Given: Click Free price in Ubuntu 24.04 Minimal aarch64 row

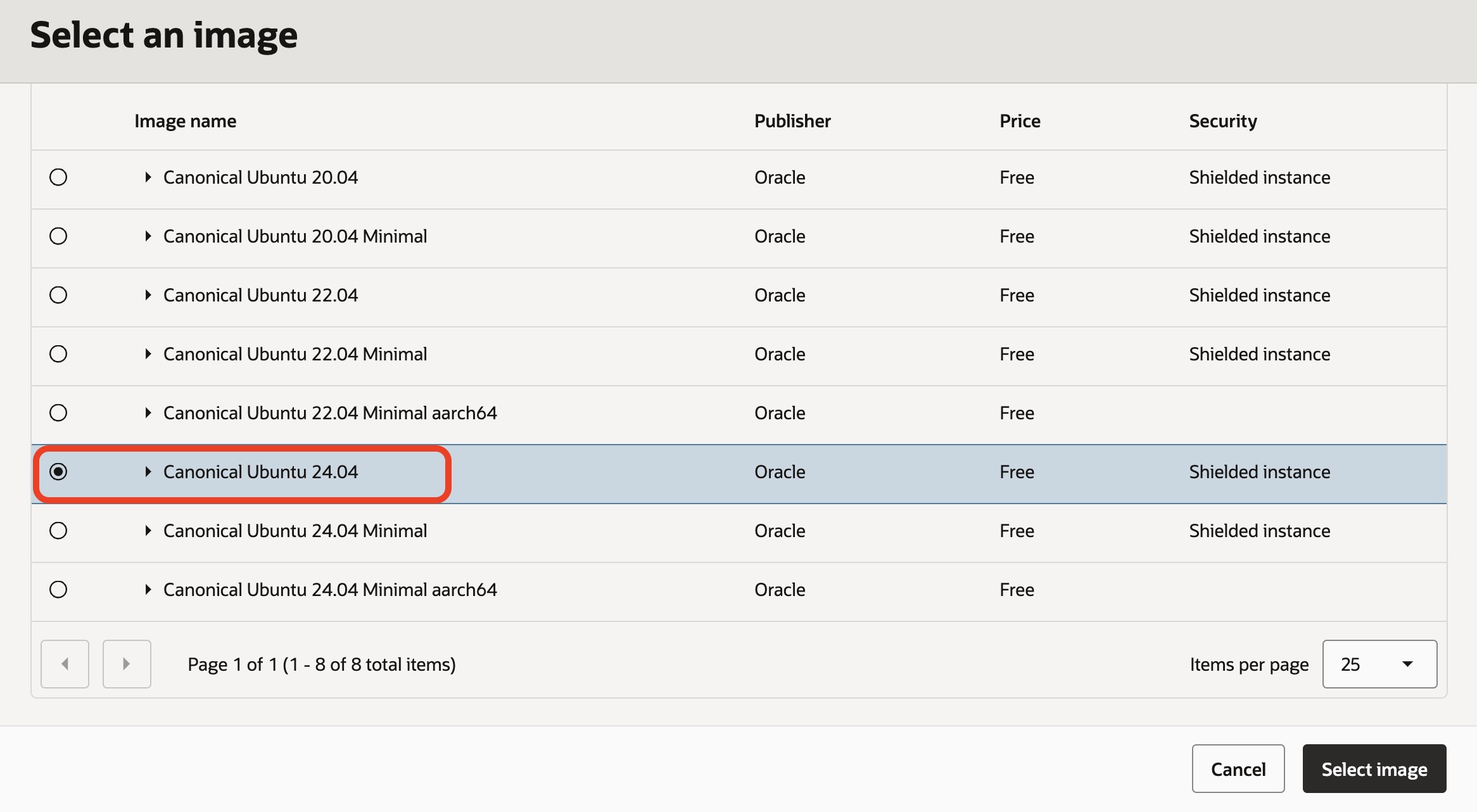Looking at the screenshot, I should tap(1017, 590).
